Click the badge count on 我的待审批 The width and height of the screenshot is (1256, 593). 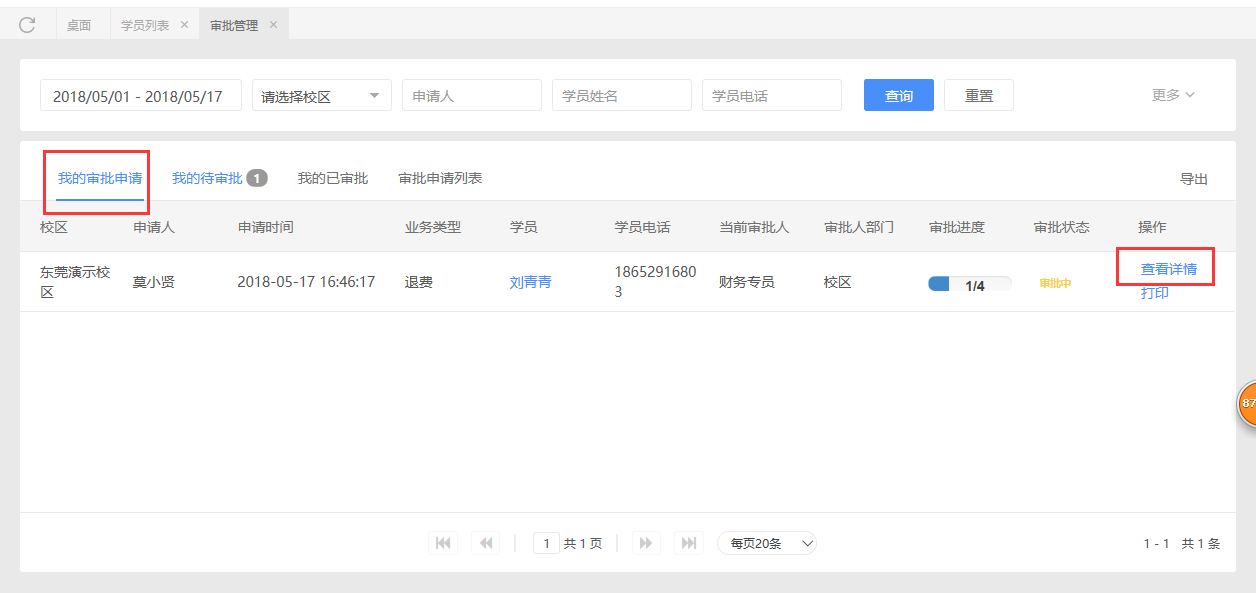(257, 178)
